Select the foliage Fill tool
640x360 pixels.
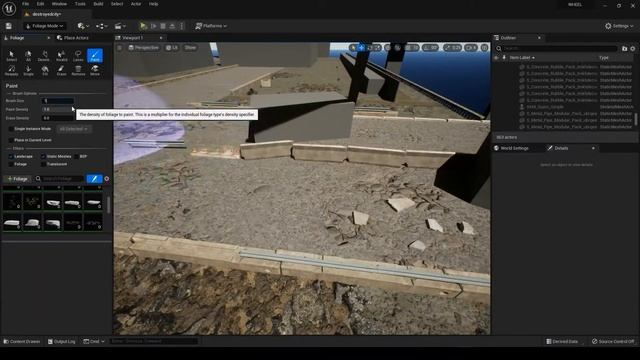click(45, 71)
